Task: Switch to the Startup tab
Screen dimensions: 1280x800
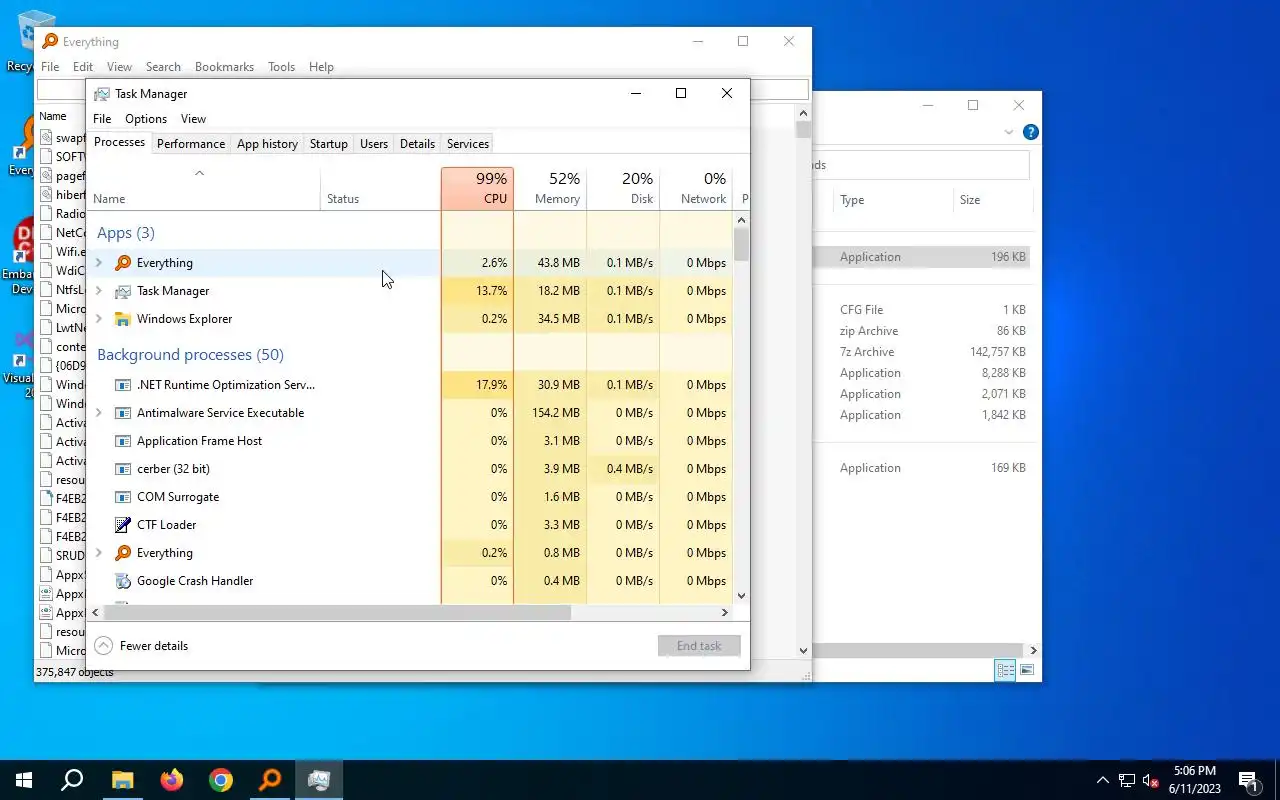Action: click(329, 144)
